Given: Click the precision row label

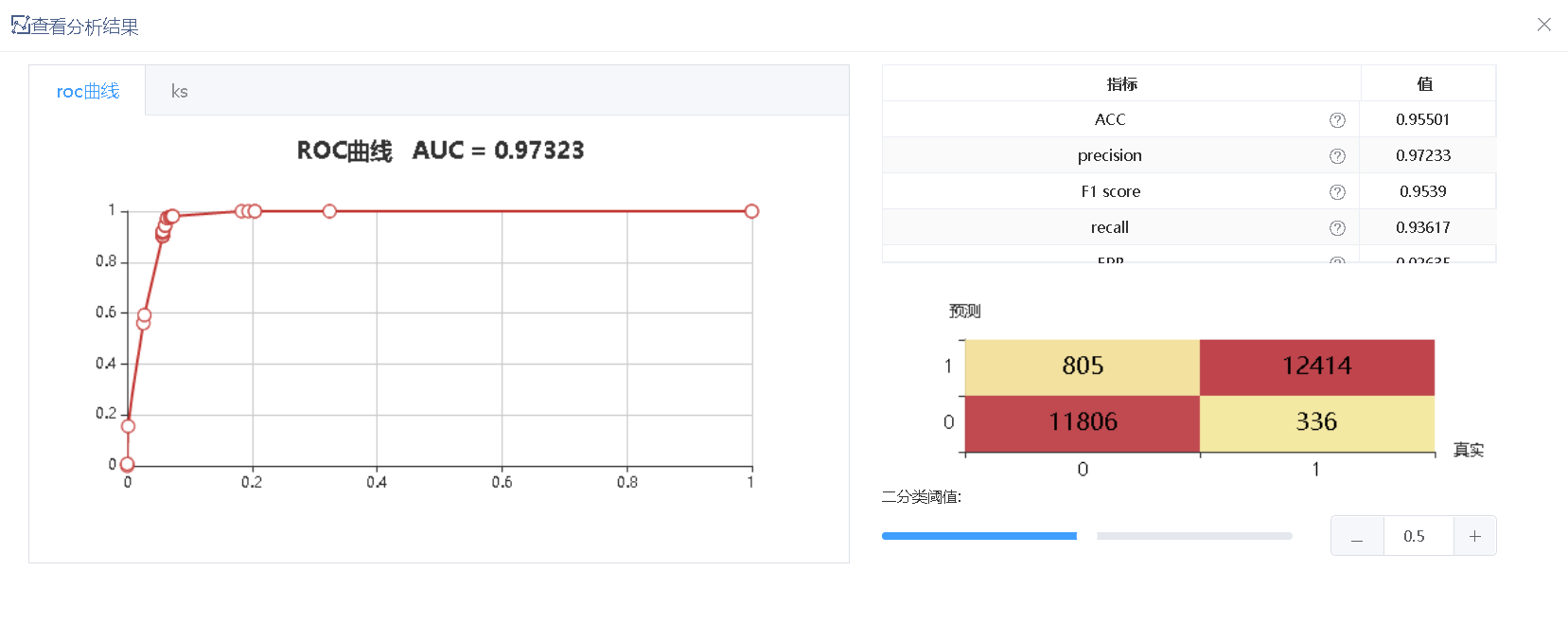Looking at the screenshot, I should click(x=1110, y=155).
